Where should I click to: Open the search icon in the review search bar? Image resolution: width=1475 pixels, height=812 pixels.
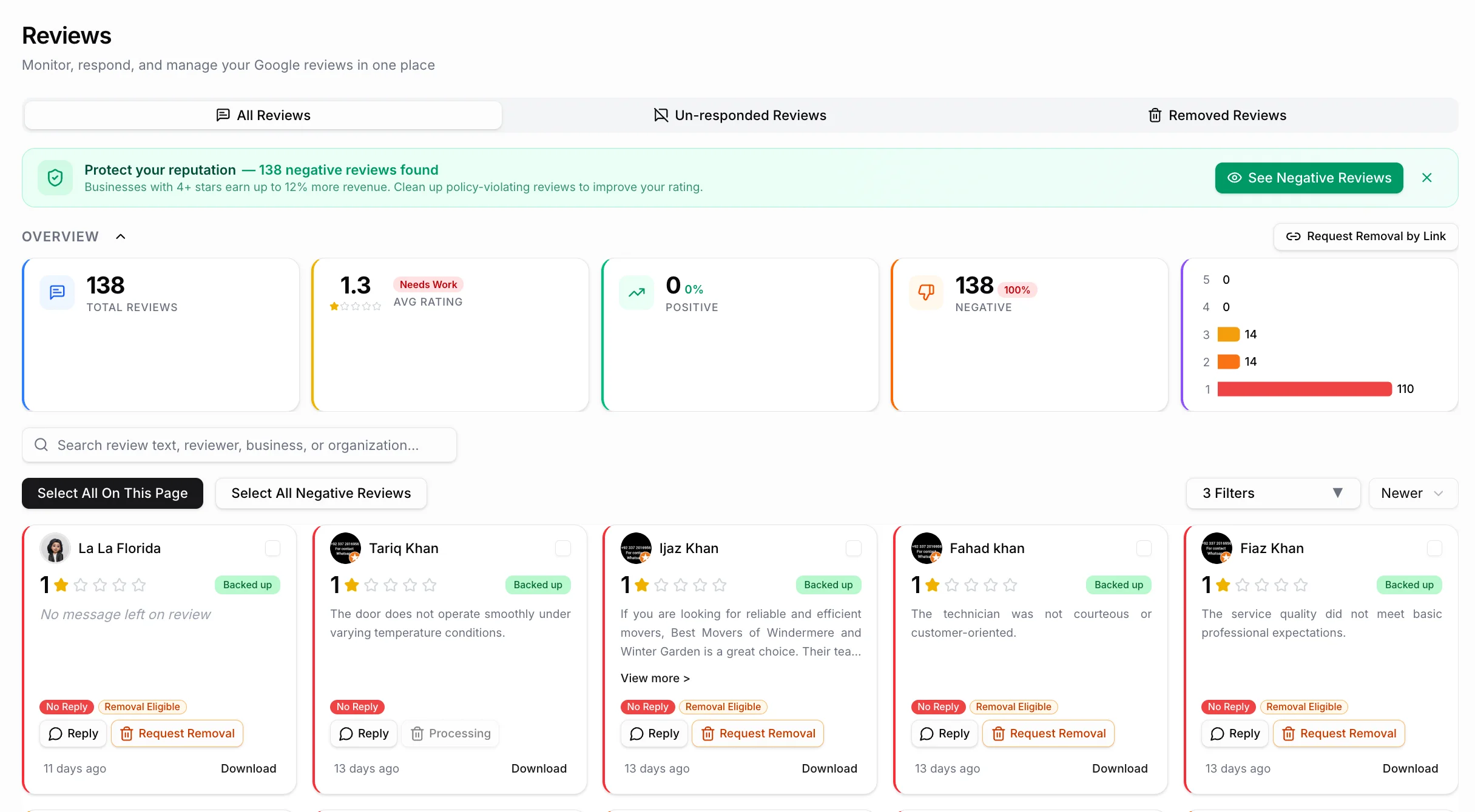click(x=41, y=445)
